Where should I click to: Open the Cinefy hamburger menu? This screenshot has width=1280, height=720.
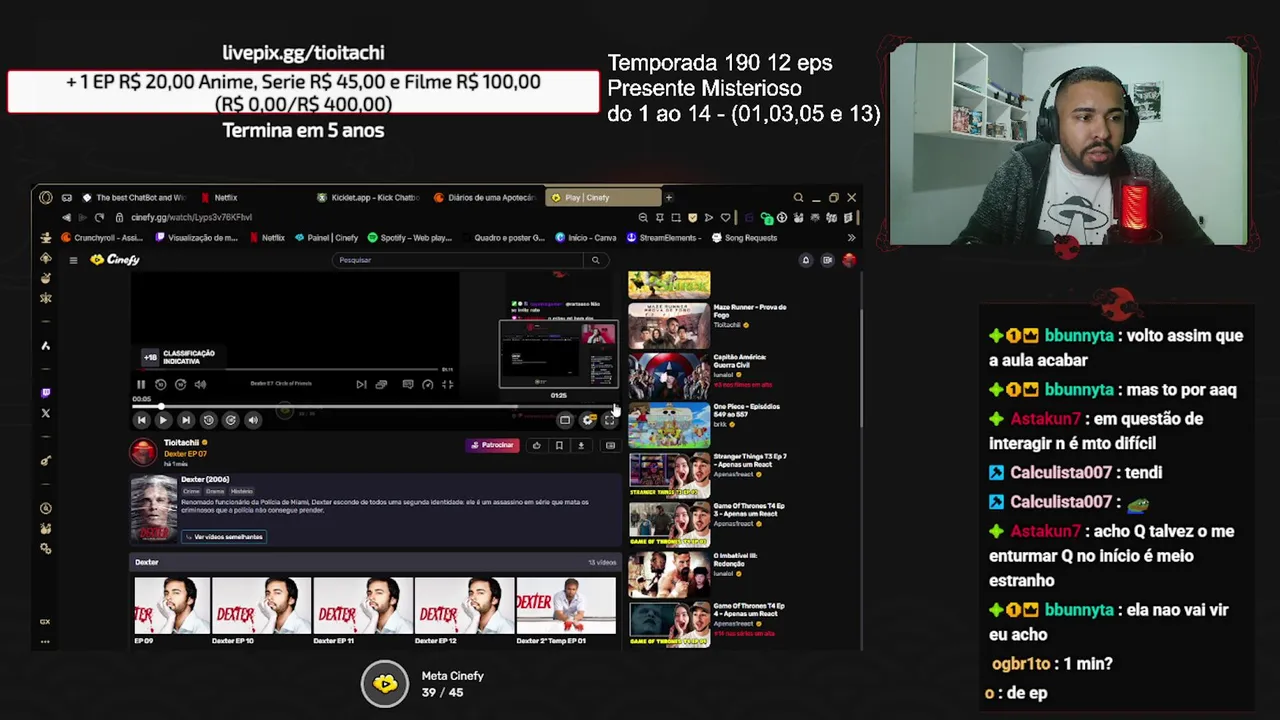tap(73, 260)
